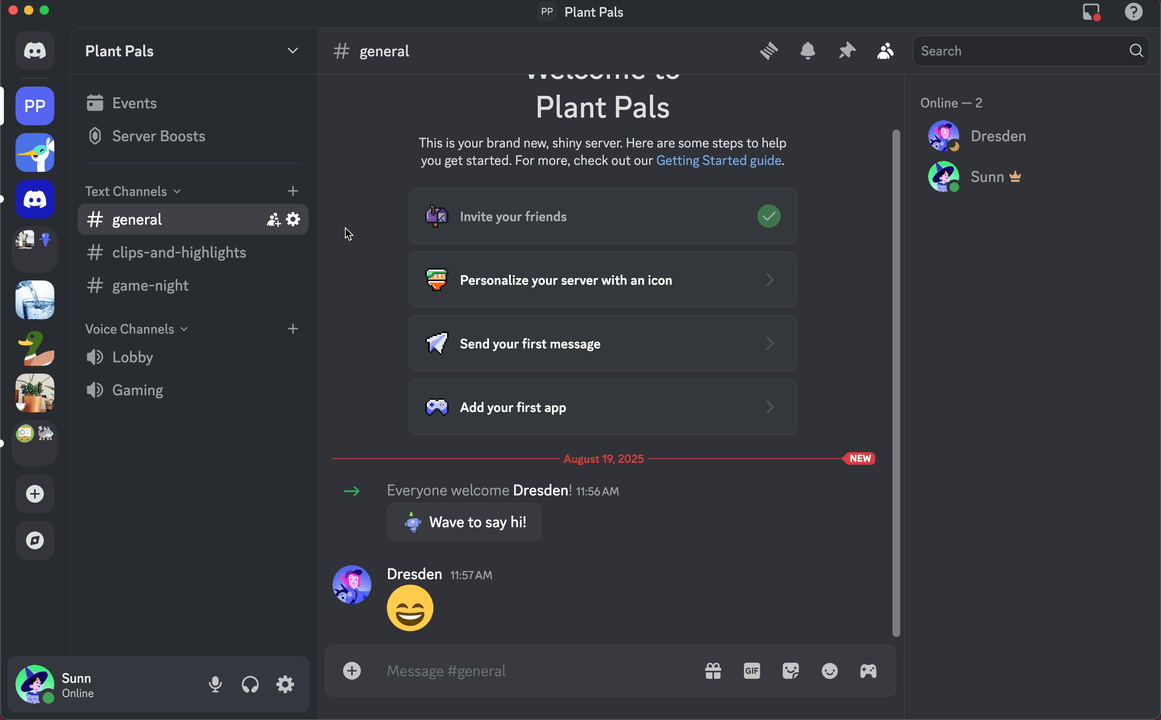Create voice channel plus icon
The image size is (1161, 720).
(x=293, y=329)
